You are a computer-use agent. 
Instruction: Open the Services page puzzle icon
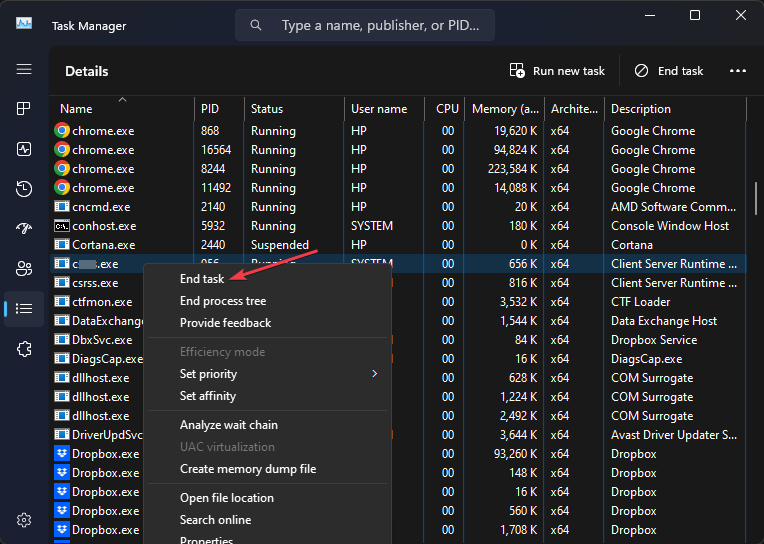point(24,349)
